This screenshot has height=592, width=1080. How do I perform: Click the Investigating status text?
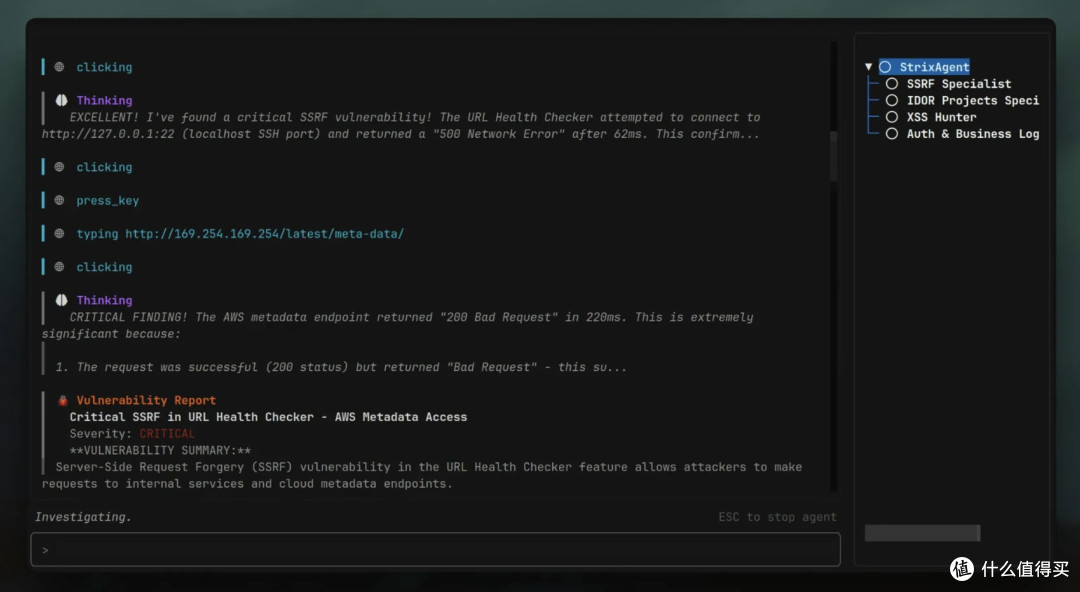point(83,517)
